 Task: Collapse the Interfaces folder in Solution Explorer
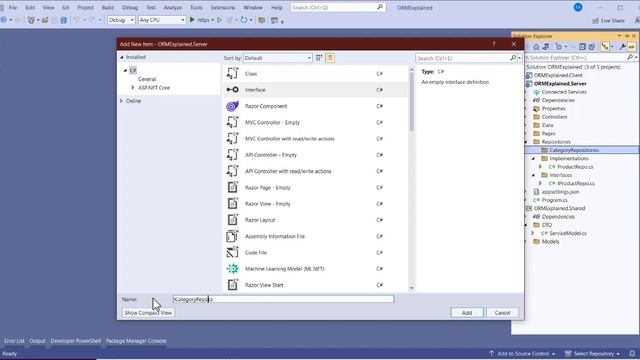(533, 175)
